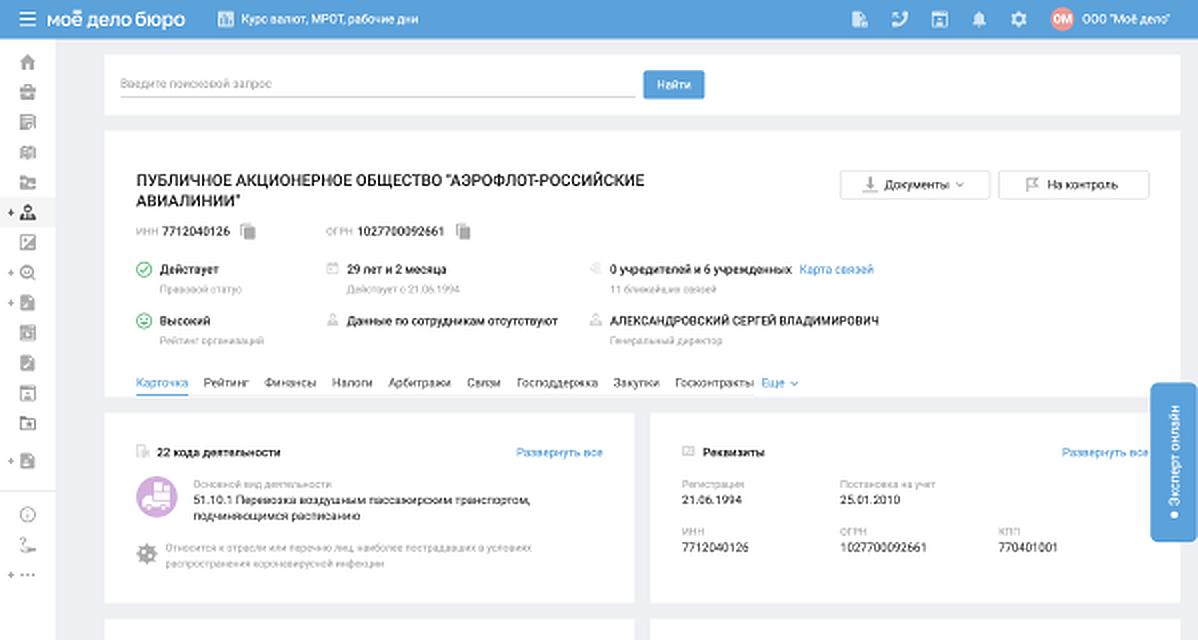
Task: Expand the Ещё tabs dropdown
Action: click(x=779, y=383)
